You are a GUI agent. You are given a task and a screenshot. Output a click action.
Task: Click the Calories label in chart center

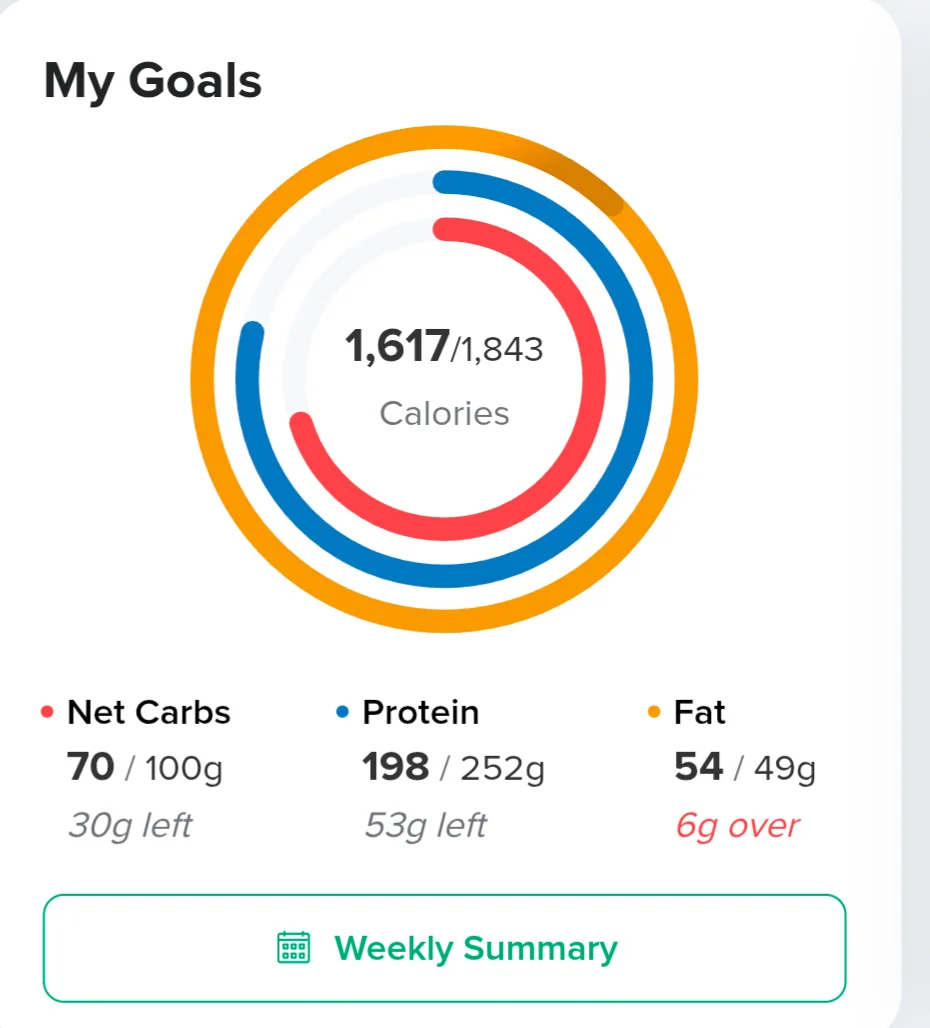point(444,414)
